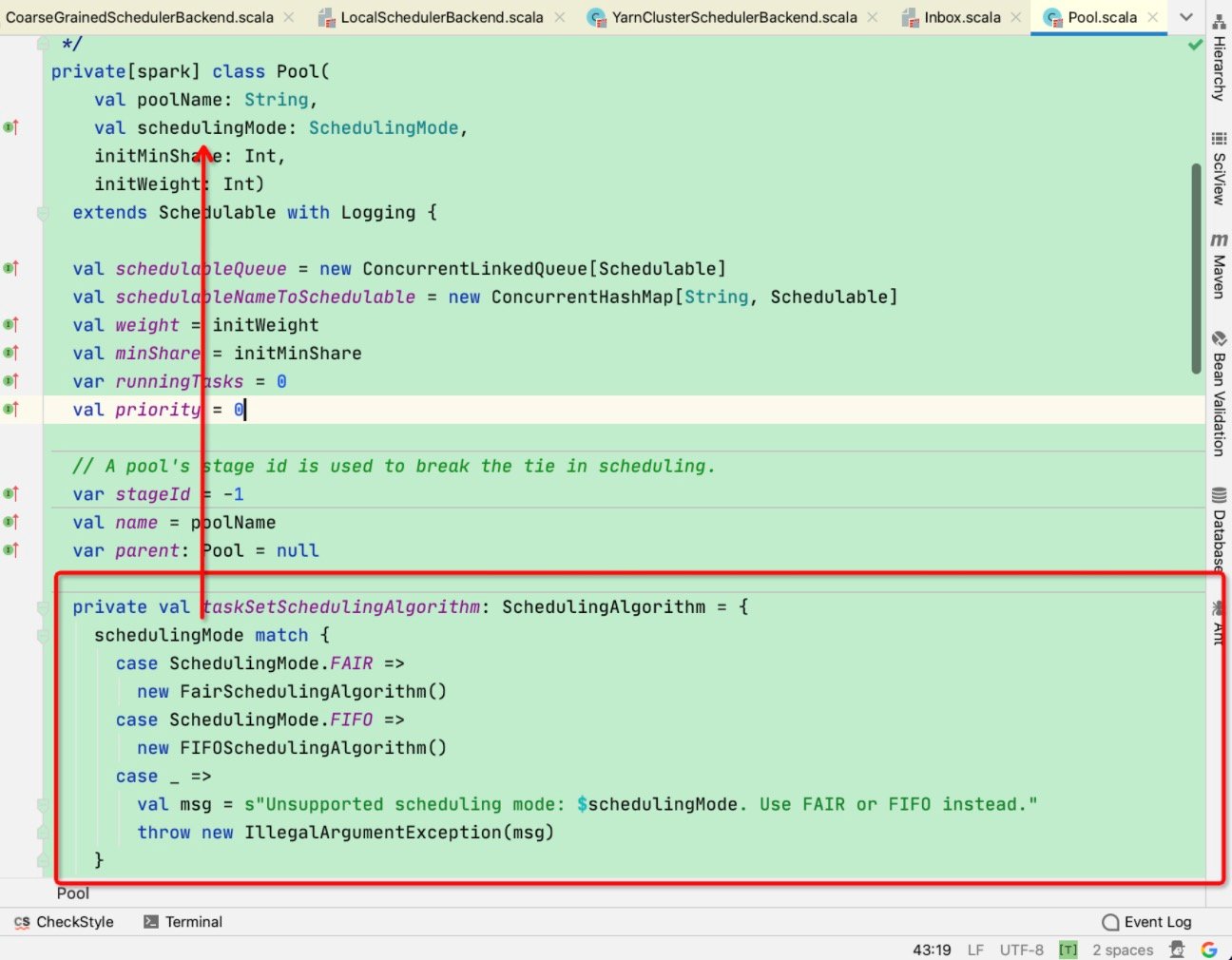Click on FIFOSchedulingAlgorithm() in code
Viewport: 1232px width, 960px height.
click(x=313, y=748)
